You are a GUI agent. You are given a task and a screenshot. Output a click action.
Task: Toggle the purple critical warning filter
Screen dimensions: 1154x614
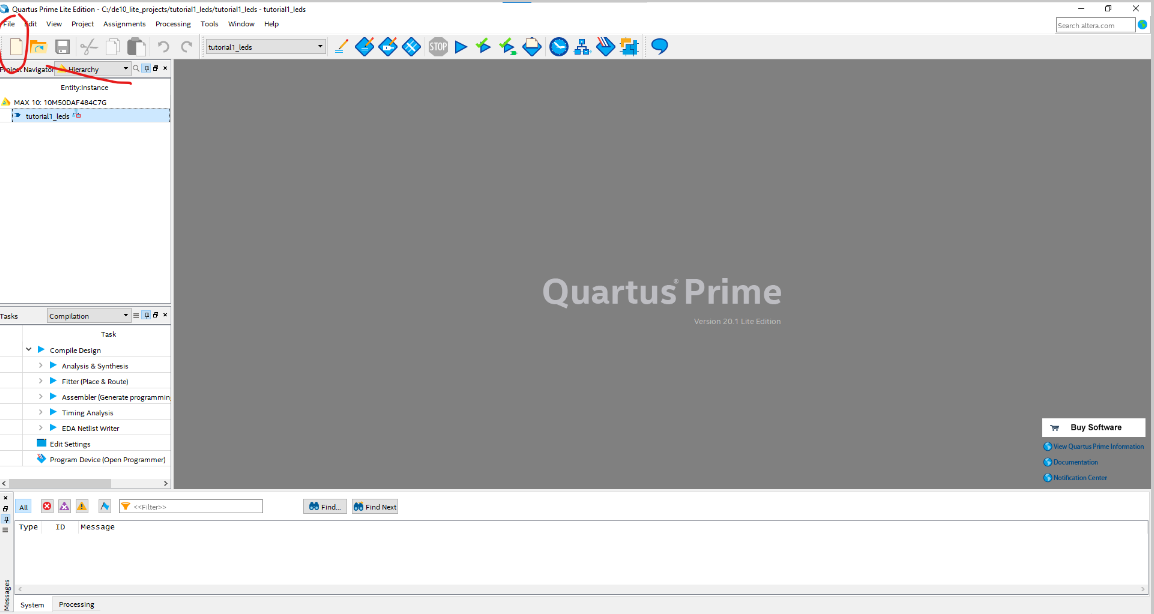coord(65,507)
